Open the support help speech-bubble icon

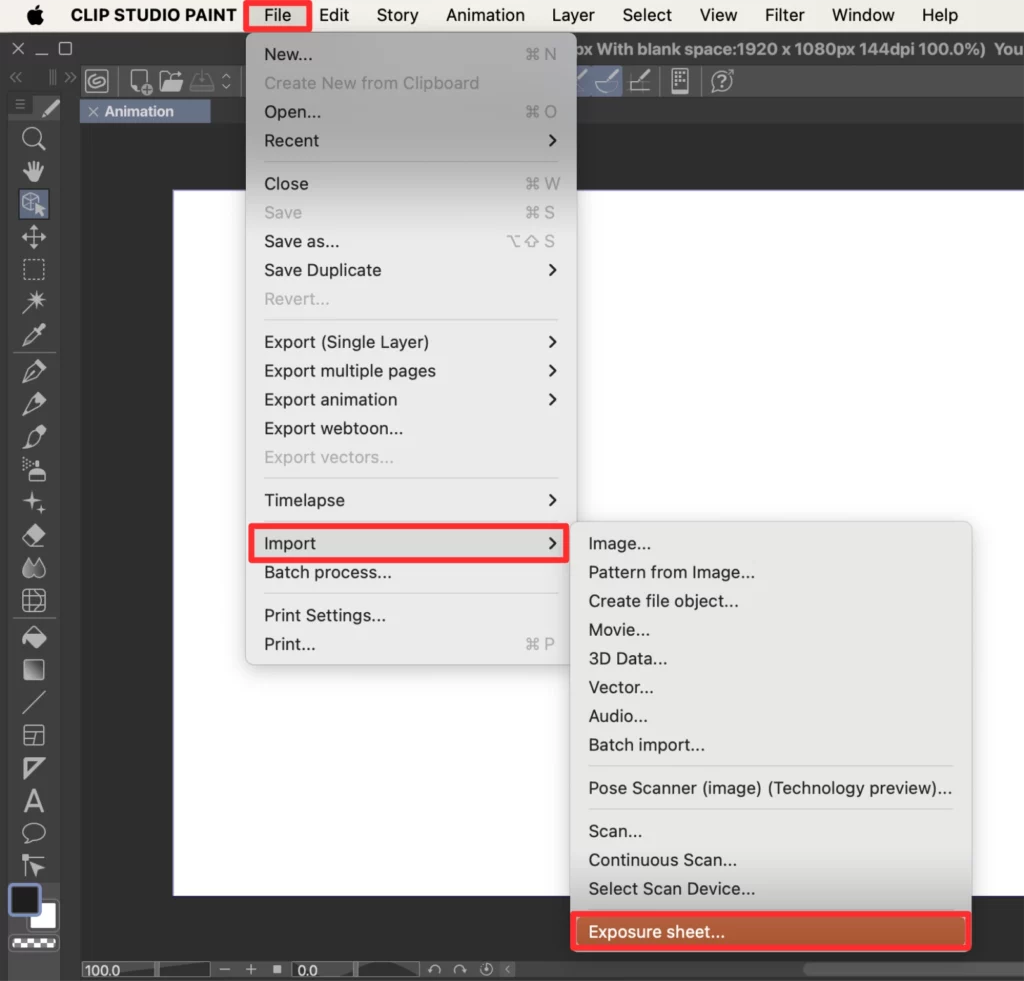tap(722, 81)
